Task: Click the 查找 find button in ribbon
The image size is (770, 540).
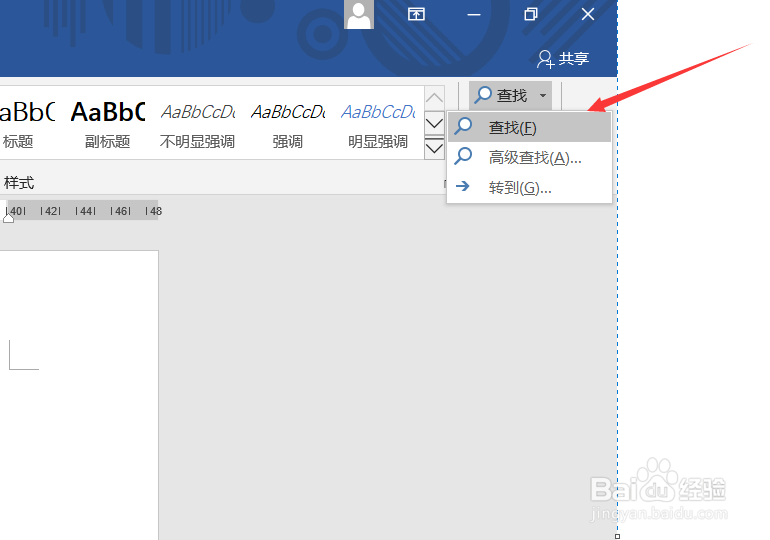Action: 501,95
